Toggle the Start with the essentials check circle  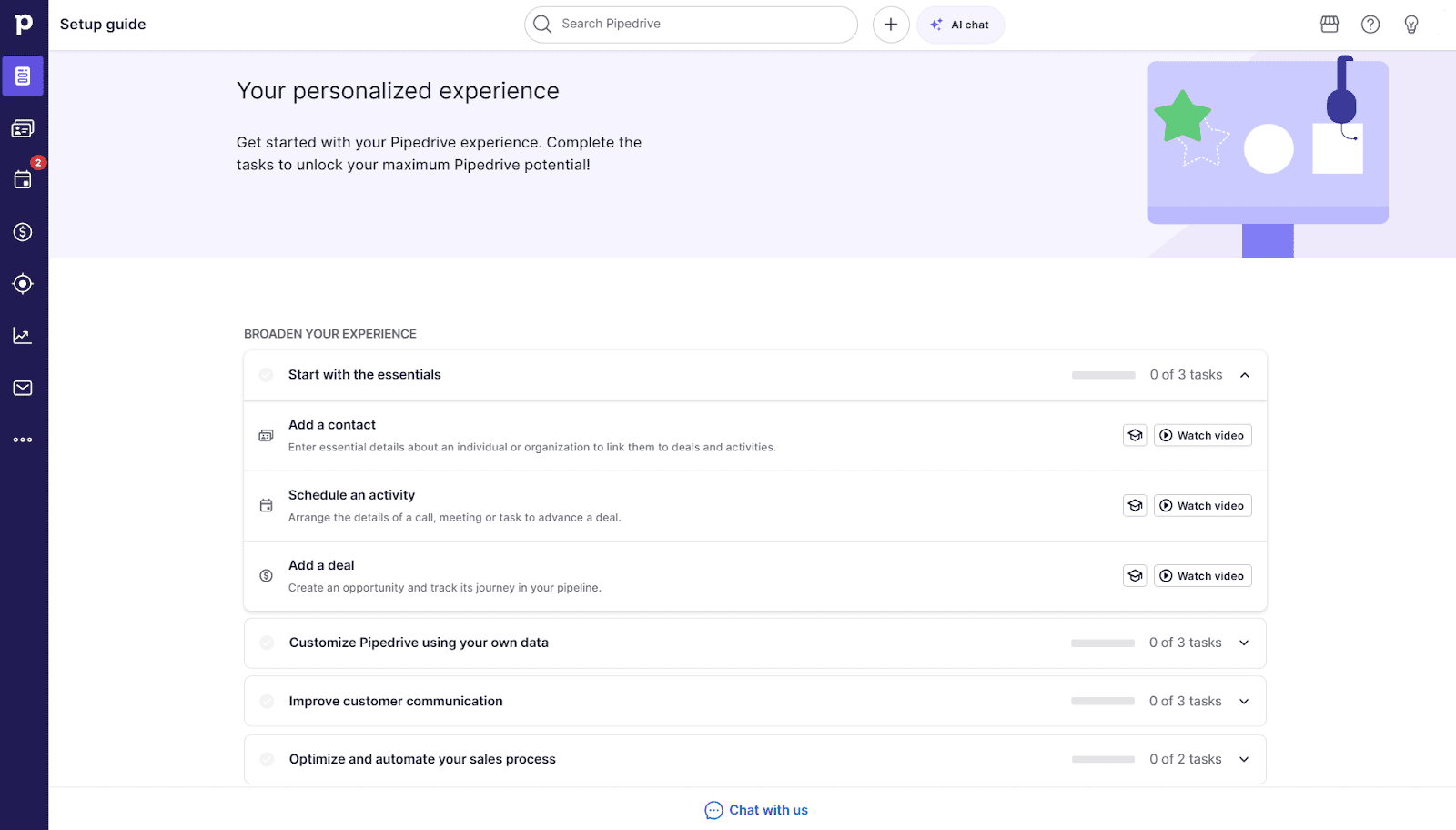click(x=267, y=375)
